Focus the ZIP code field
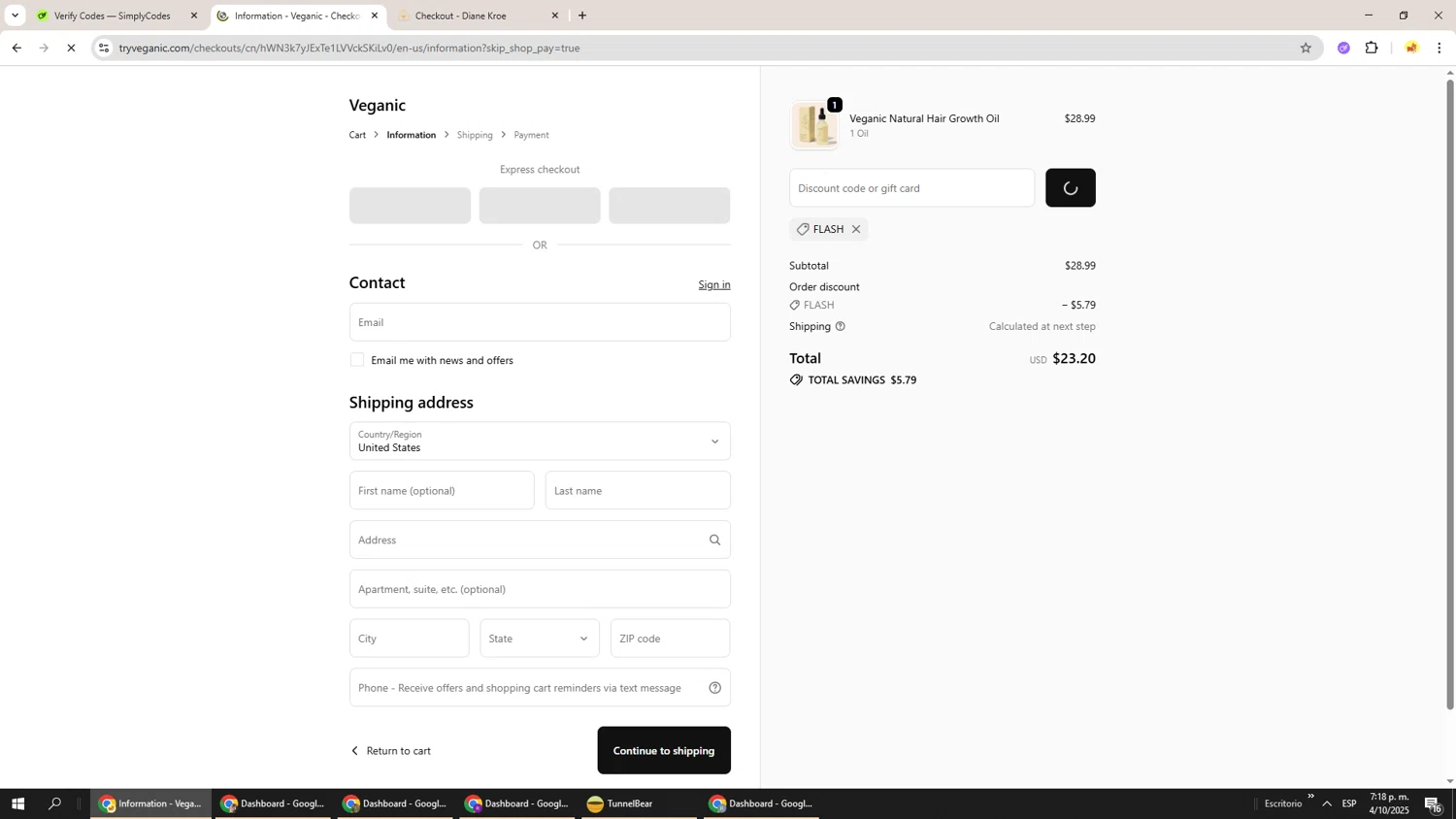 (670, 639)
